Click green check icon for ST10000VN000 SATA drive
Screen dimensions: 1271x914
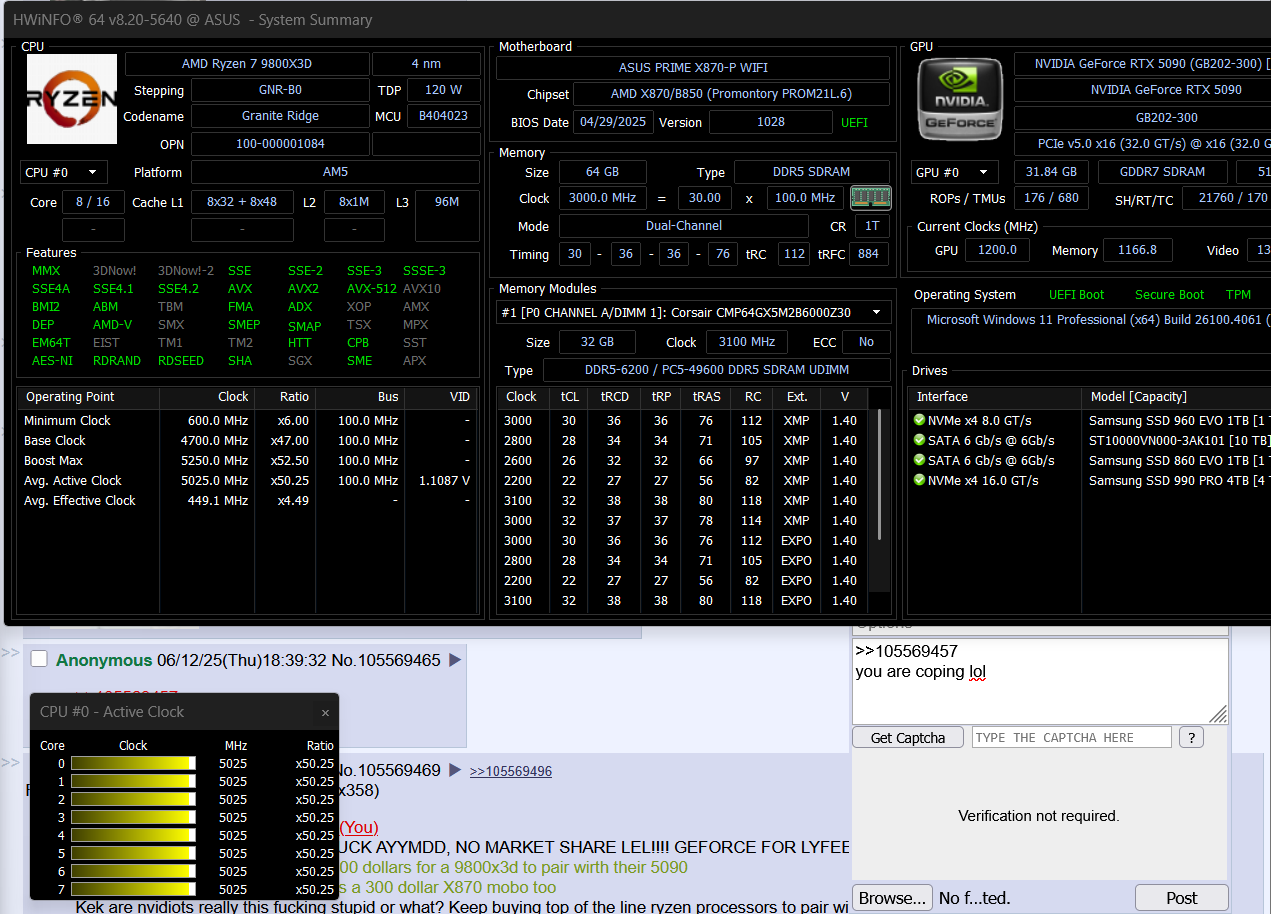click(919, 440)
